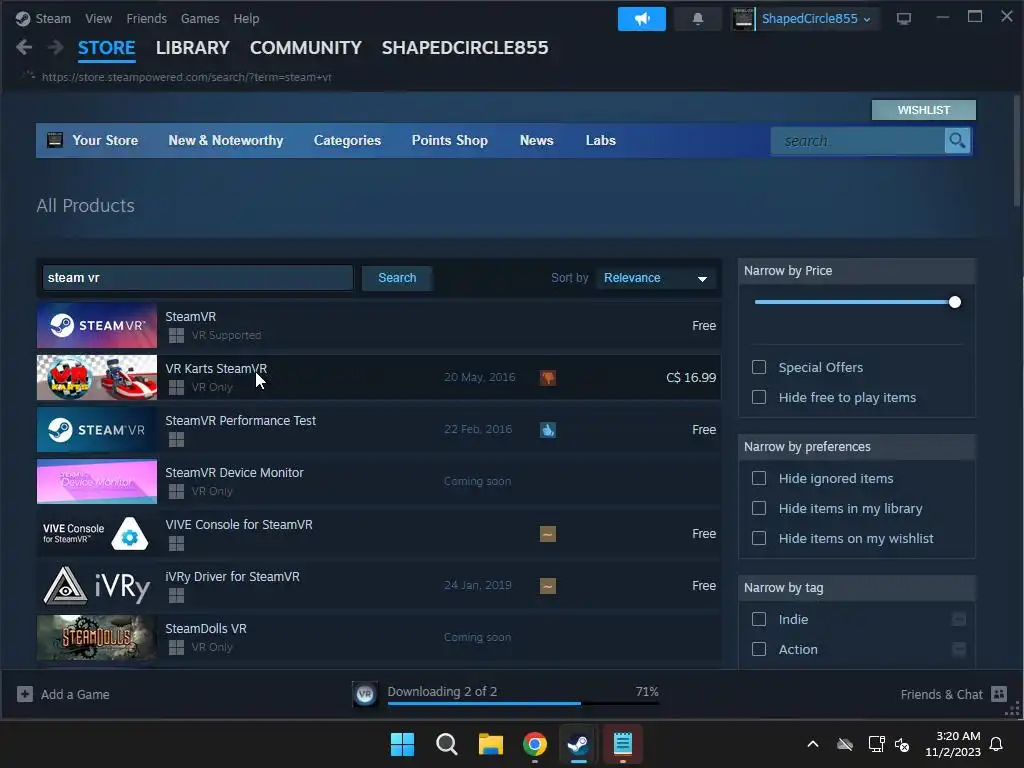Open the announcements megaphone button
The image size is (1024, 768).
coord(641,19)
